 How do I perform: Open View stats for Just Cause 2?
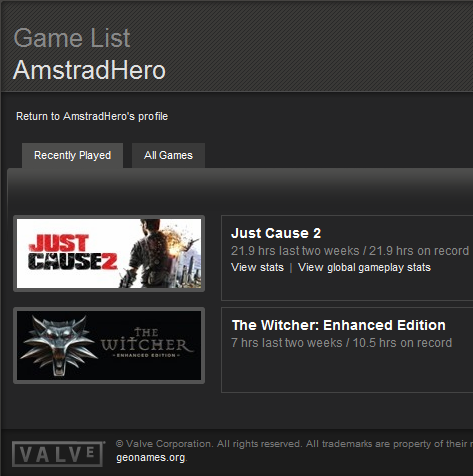257,267
